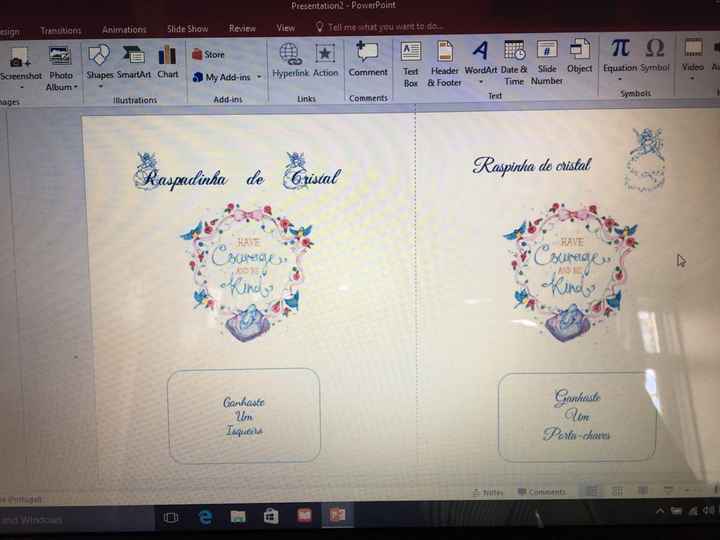Toggle the Notes pane in status bar

pos(488,492)
